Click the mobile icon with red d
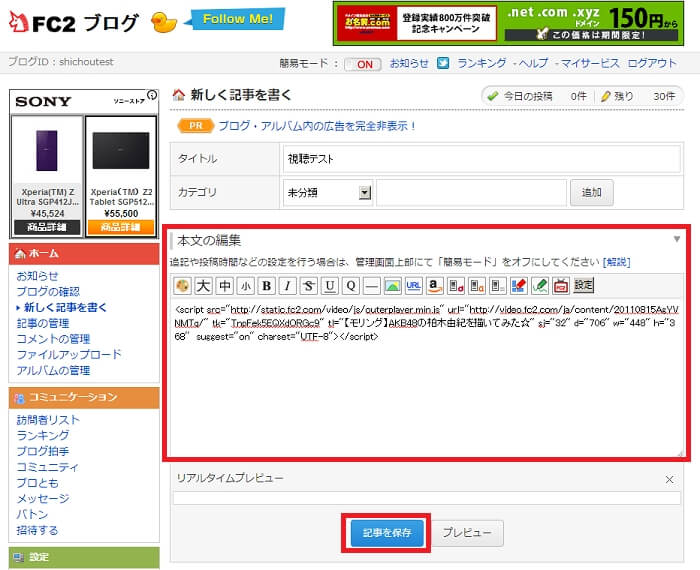700x570 pixels. point(456,286)
